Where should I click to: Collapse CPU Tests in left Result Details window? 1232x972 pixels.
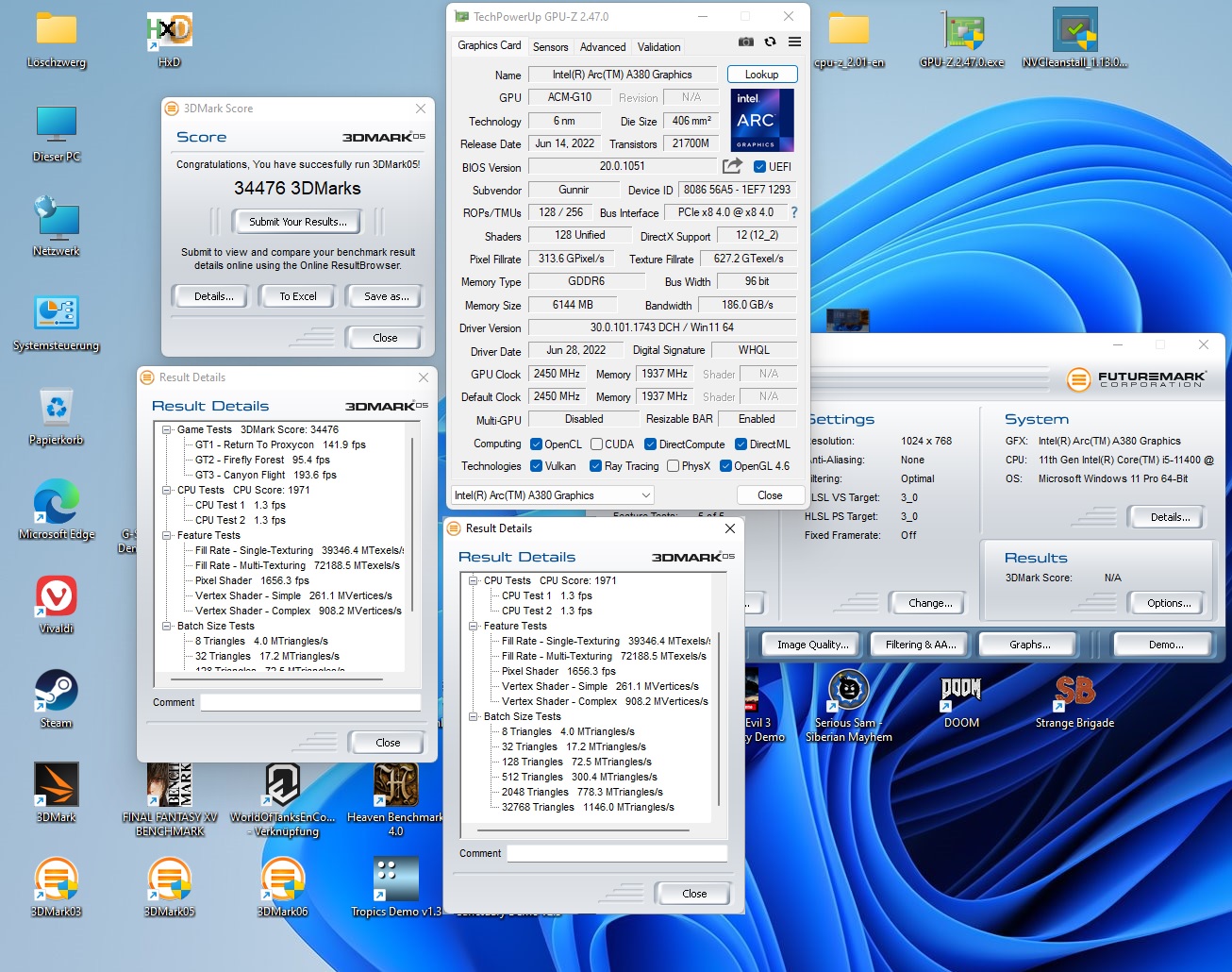[x=167, y=490]
